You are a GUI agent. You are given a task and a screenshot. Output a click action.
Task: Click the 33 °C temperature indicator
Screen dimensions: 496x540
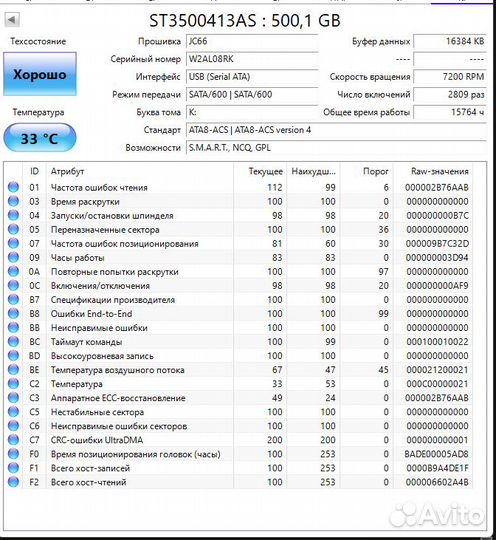click(x=40, y=138)
